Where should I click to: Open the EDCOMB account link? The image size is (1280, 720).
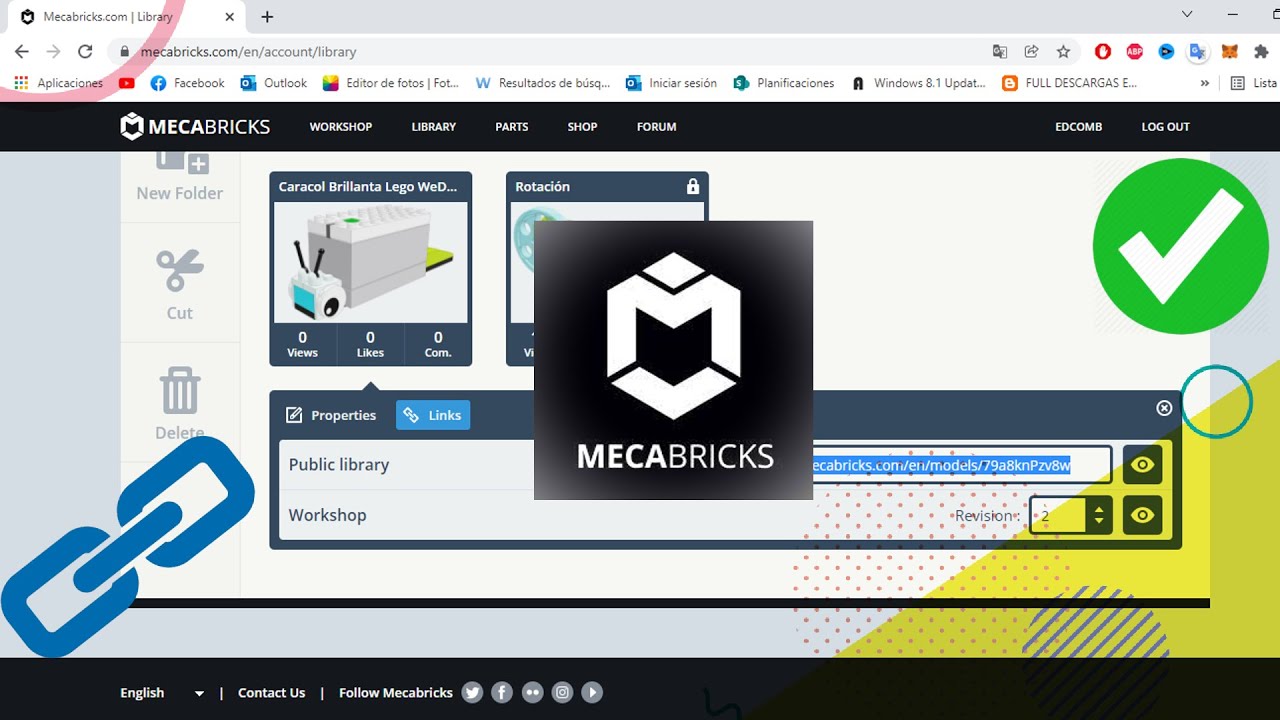[x=1078, y=127]
